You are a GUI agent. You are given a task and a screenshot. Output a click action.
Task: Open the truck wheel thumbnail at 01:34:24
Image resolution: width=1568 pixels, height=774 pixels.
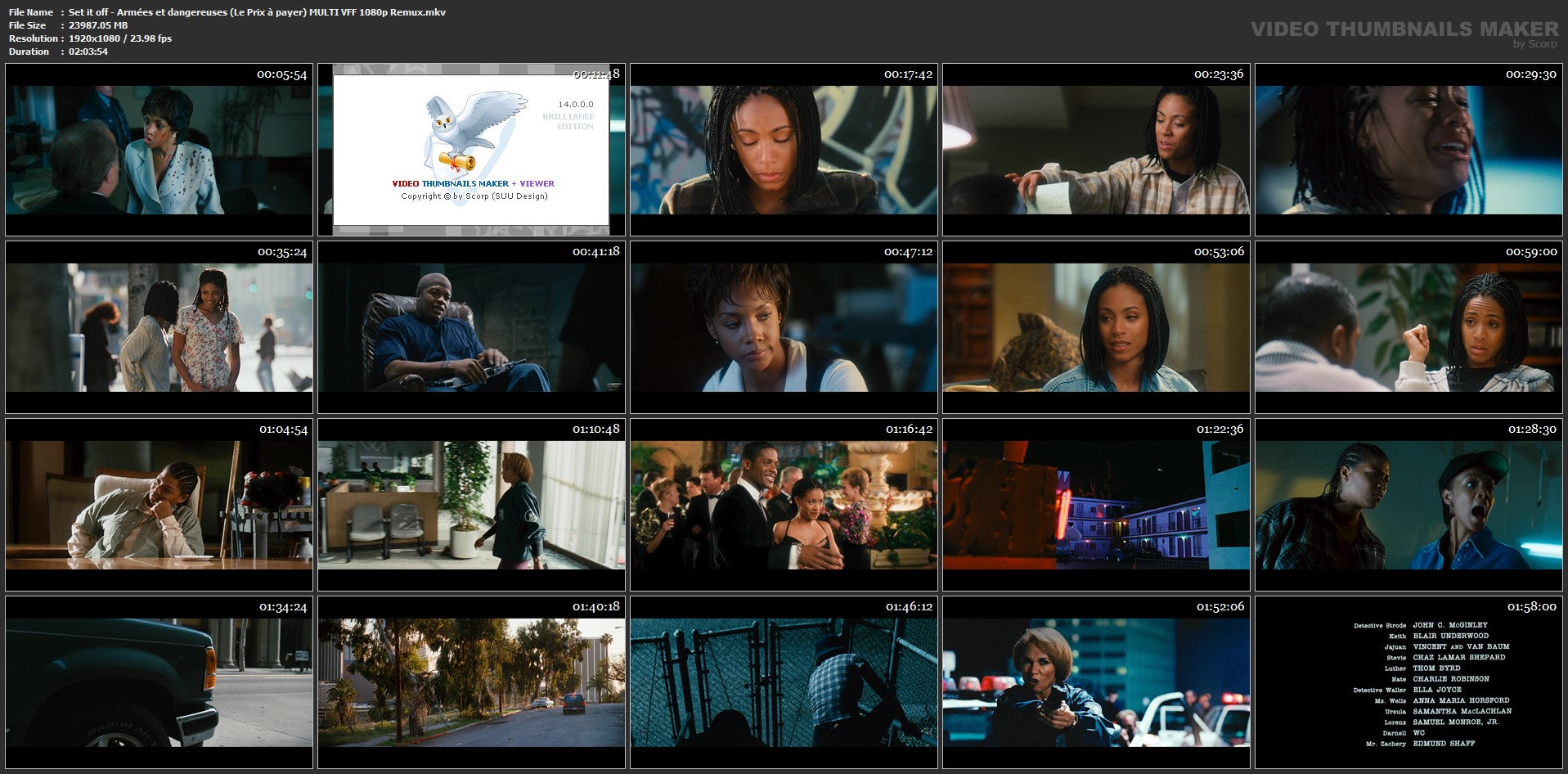pyautogui.click(x=159, y=682)
